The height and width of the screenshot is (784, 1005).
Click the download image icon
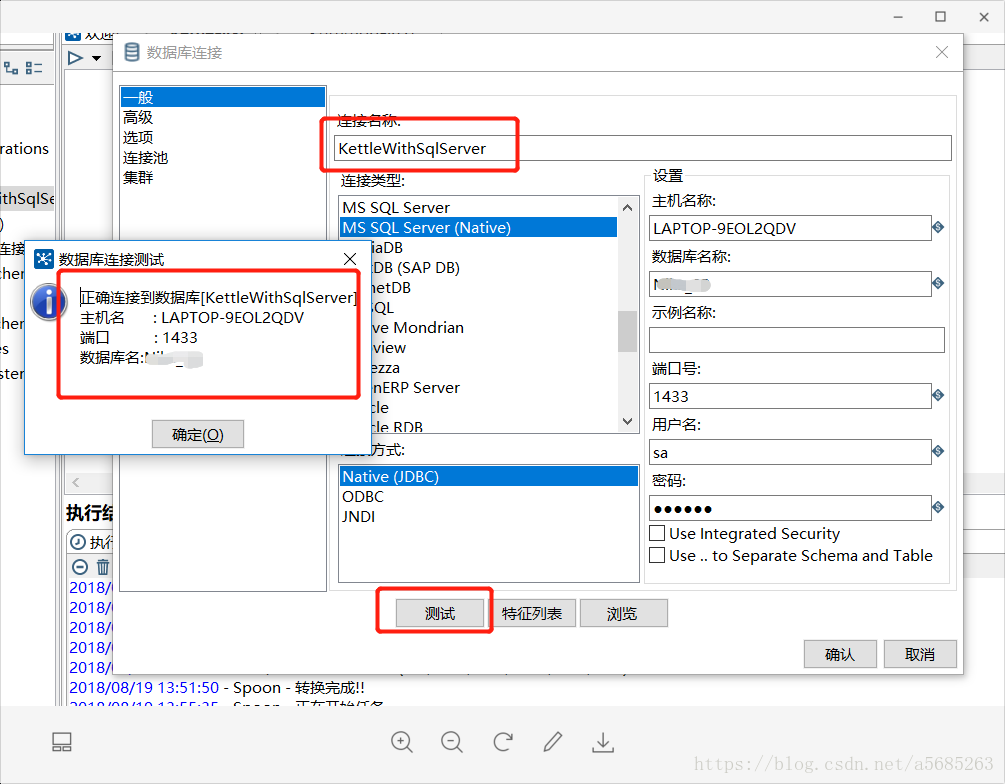[x=602, y=742]
